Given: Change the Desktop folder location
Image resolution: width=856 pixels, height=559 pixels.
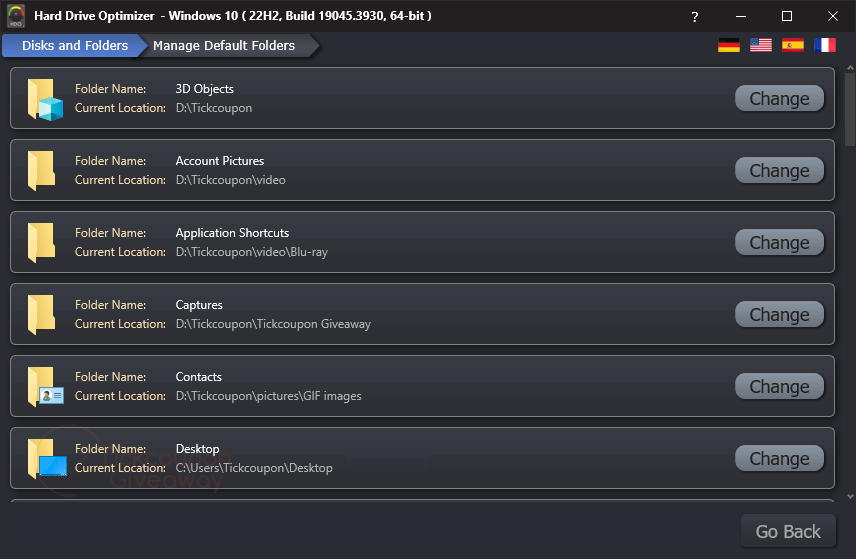Looking at the screenshot, I should pyautogui.click(x=779, y=459).
